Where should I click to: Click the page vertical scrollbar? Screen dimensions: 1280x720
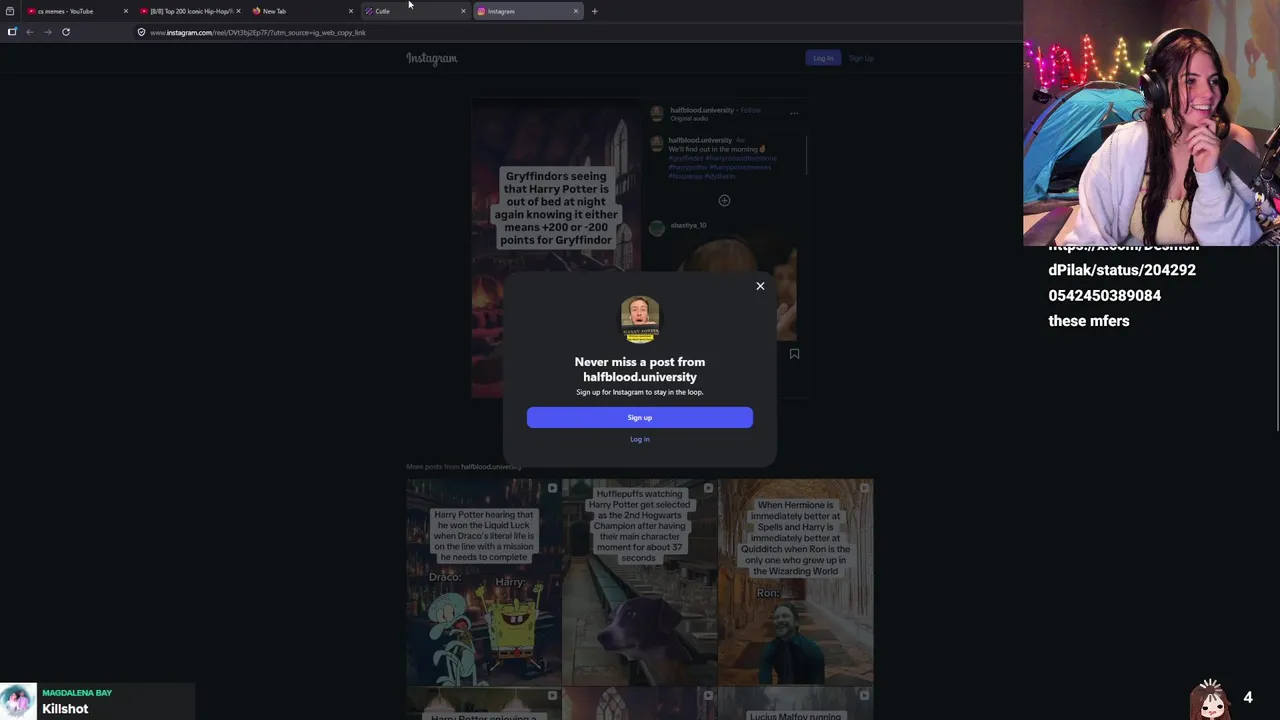[x=1277, y=340]
